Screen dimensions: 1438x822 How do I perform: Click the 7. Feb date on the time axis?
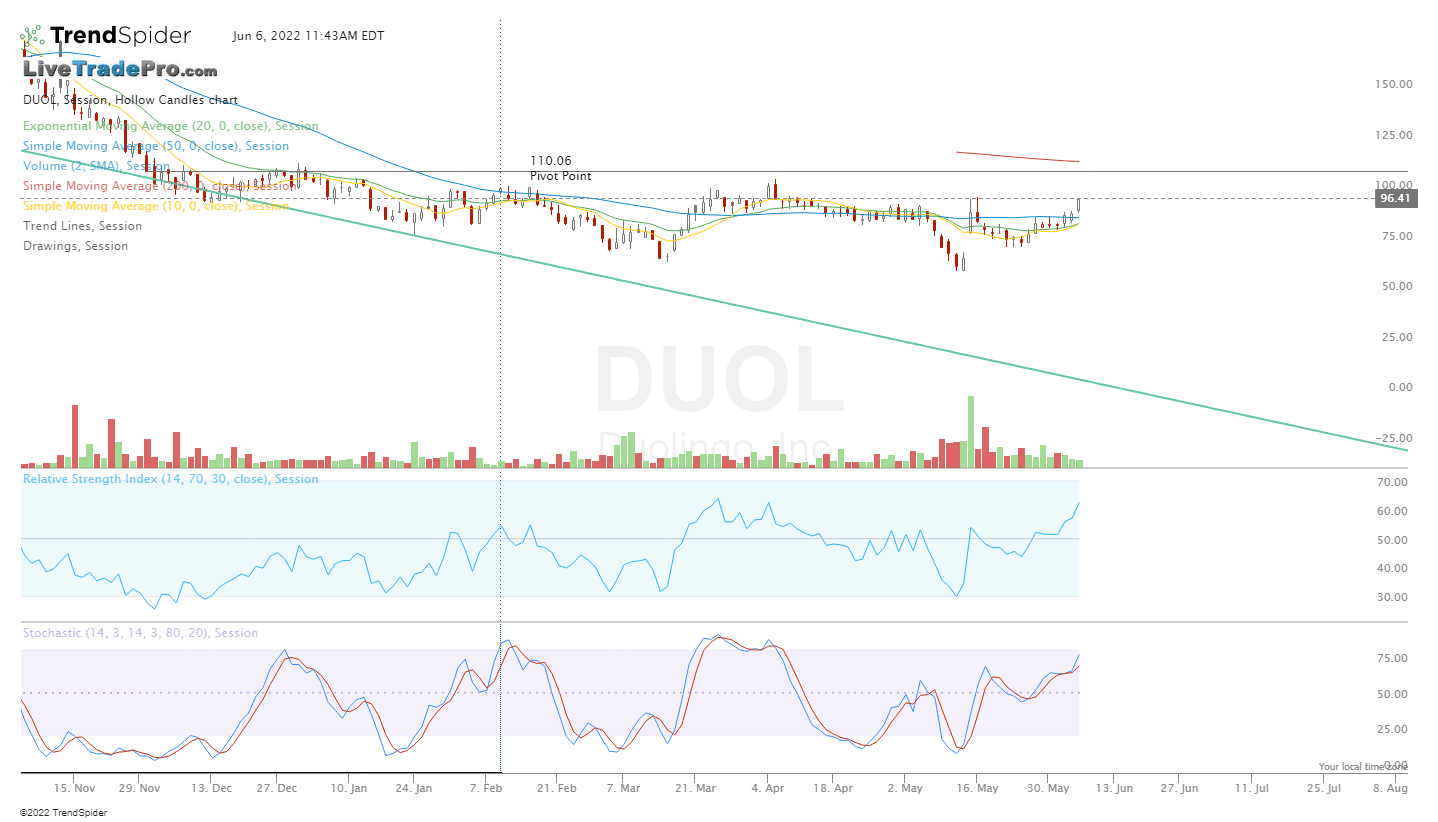[x=486, y=788]
